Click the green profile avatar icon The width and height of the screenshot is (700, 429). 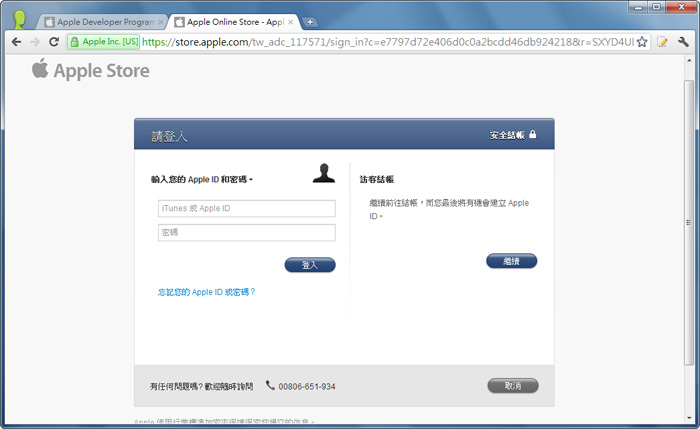click(20, 20)
